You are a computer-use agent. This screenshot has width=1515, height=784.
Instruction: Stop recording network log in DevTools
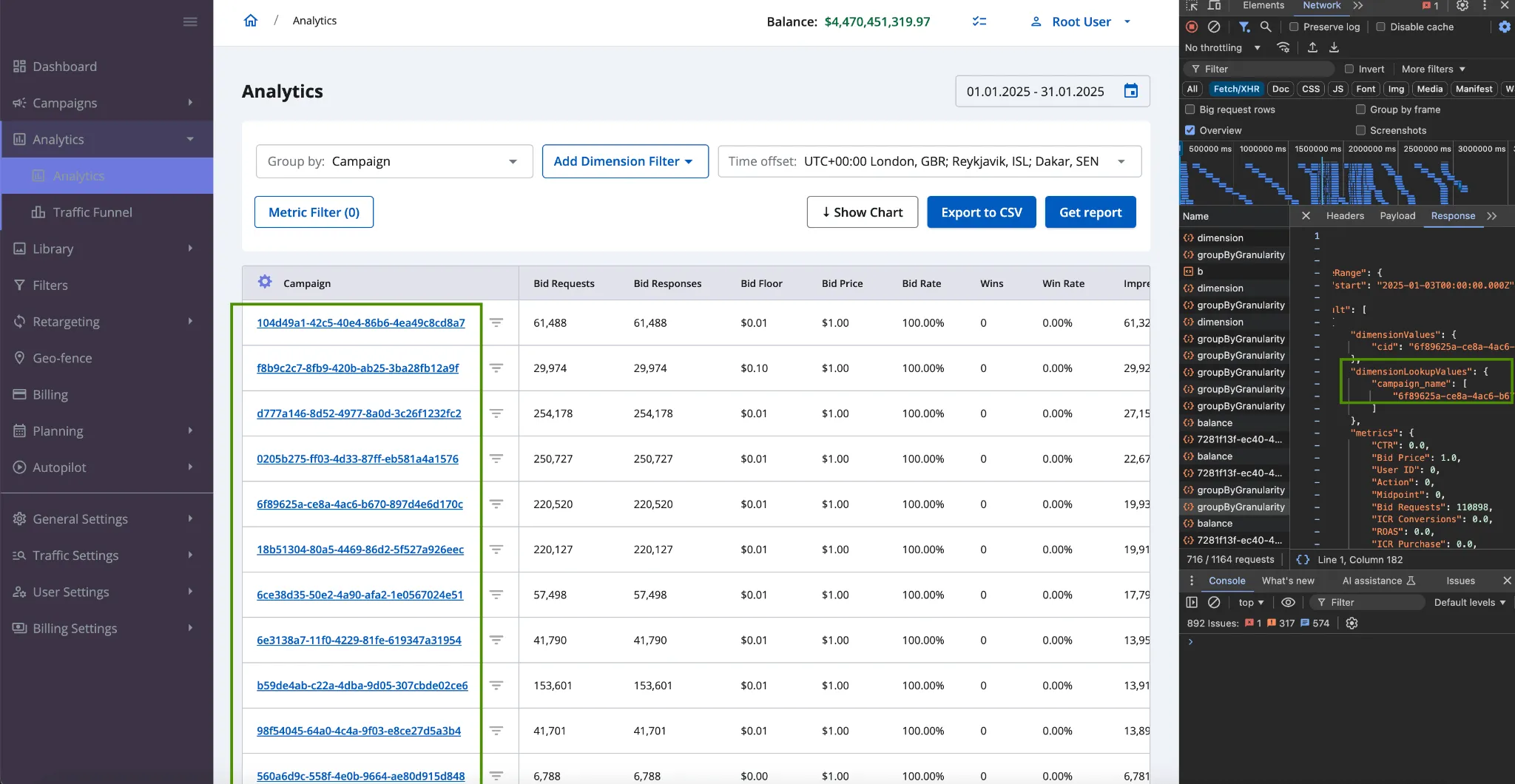(1192, 27)
